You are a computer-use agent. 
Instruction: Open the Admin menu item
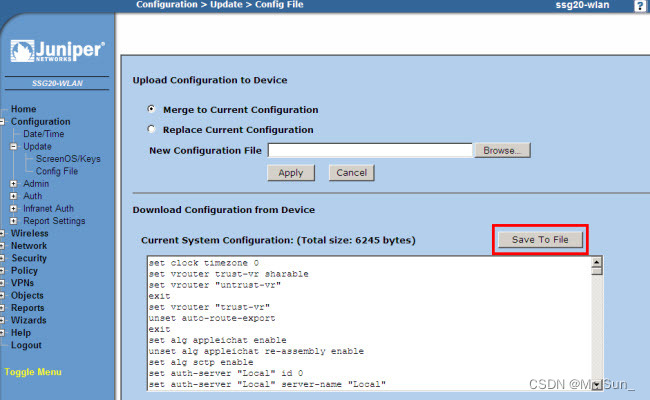36,184
